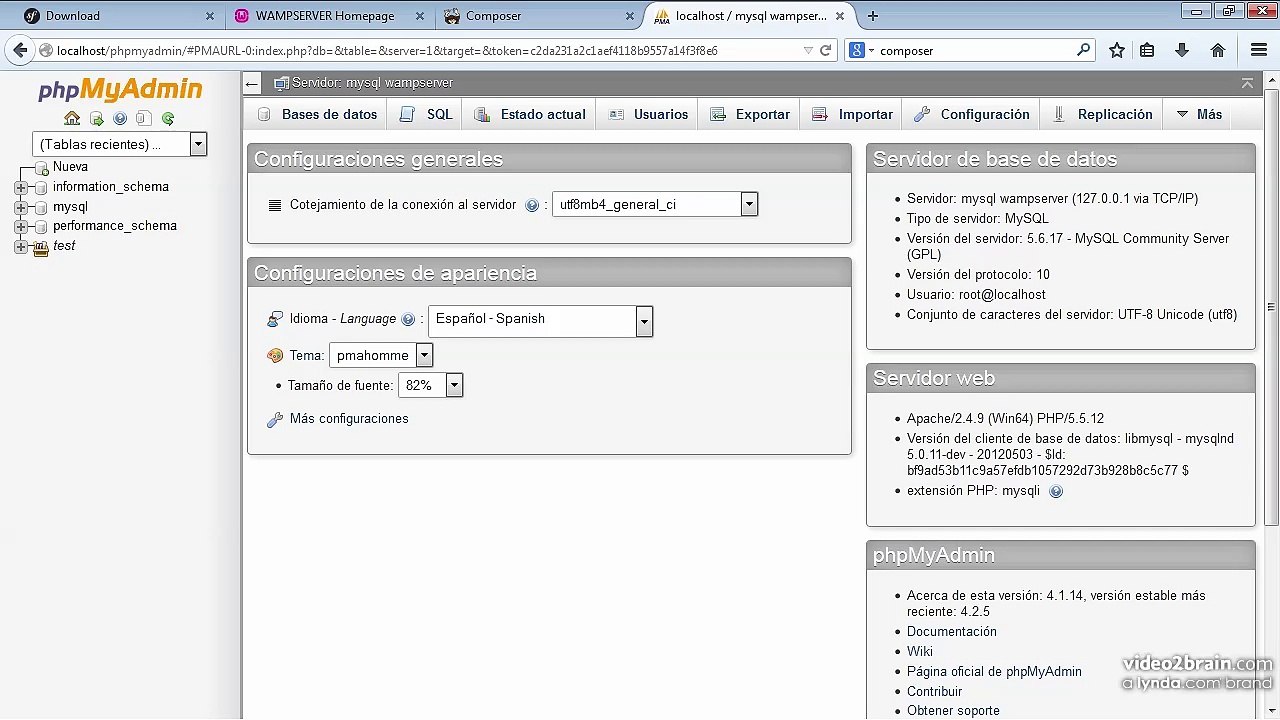
Task: Reload the navigation panel with the green refresh icon
Action: tap(168, 118)
